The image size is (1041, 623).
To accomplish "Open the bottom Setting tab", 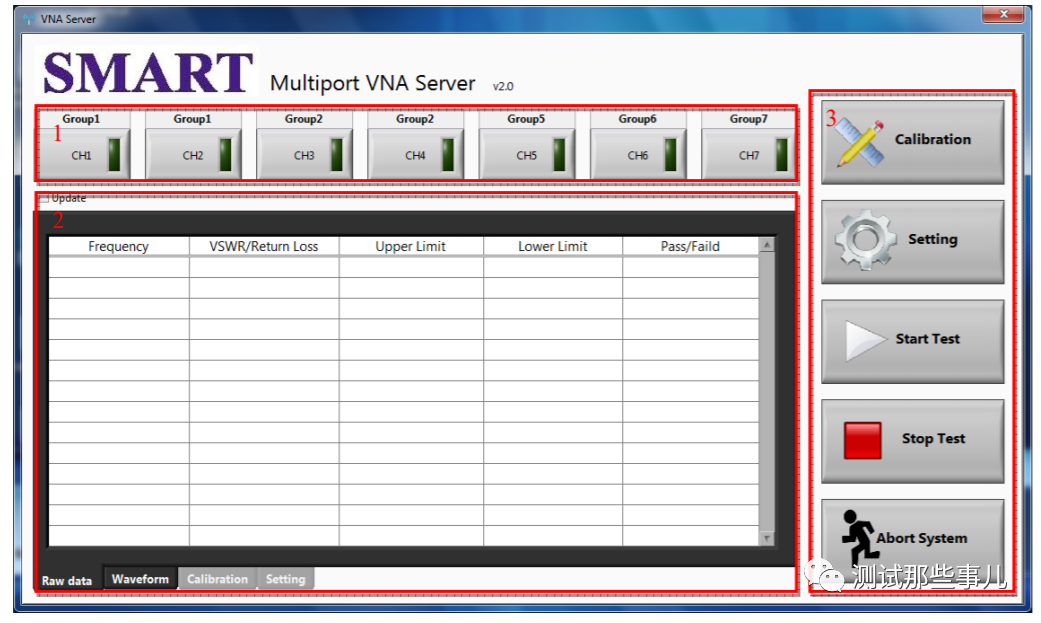I will 285,578.
